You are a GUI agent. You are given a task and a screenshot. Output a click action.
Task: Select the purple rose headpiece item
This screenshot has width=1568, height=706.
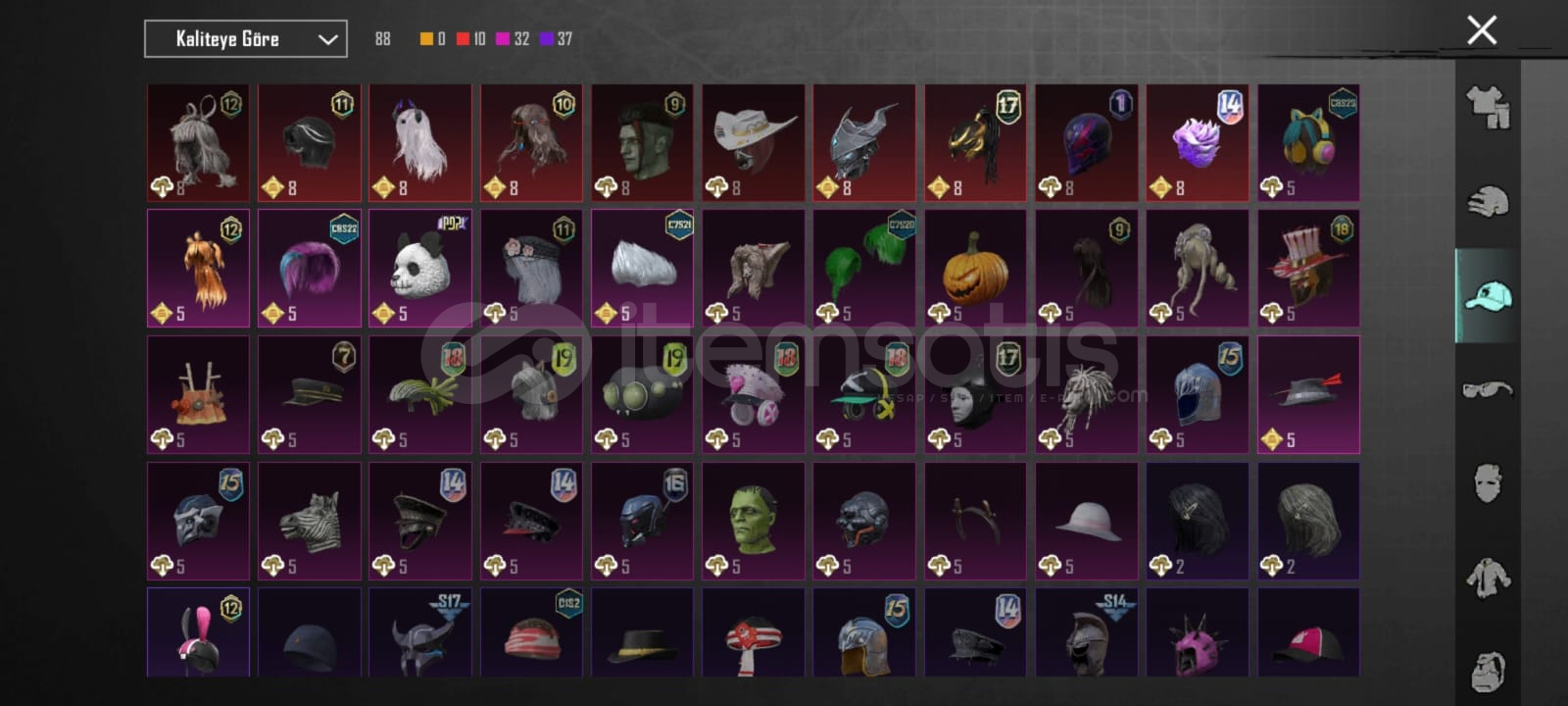[1198, 142]
